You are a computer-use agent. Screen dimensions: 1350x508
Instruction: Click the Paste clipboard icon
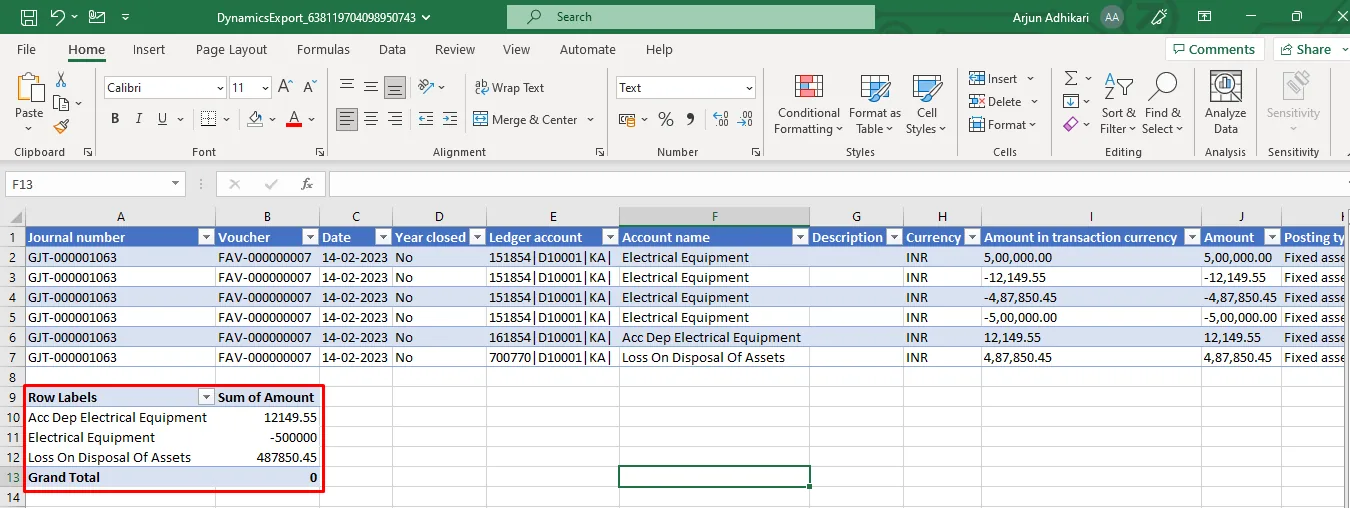[29, 90]
